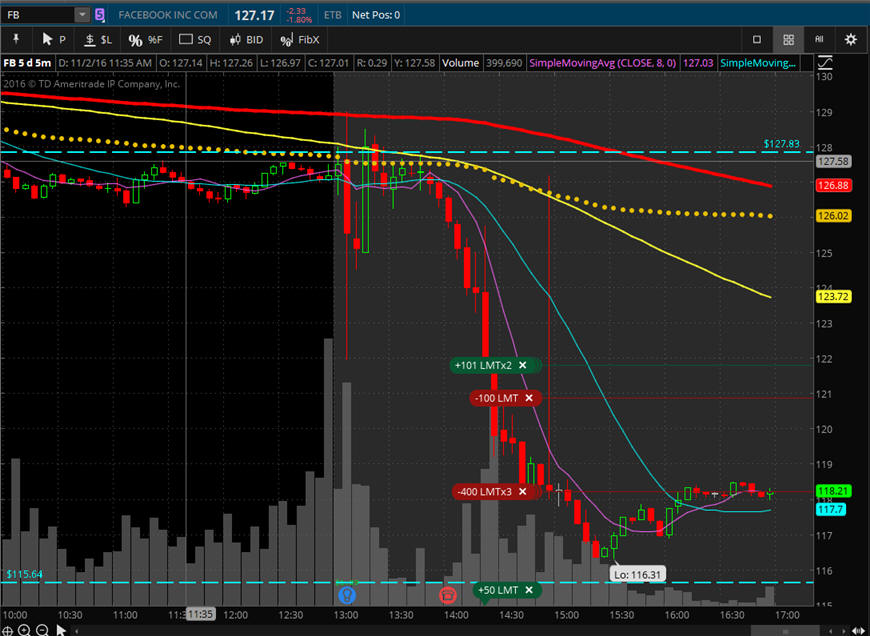Click the 127.17 last price display

tap(254, 15)
